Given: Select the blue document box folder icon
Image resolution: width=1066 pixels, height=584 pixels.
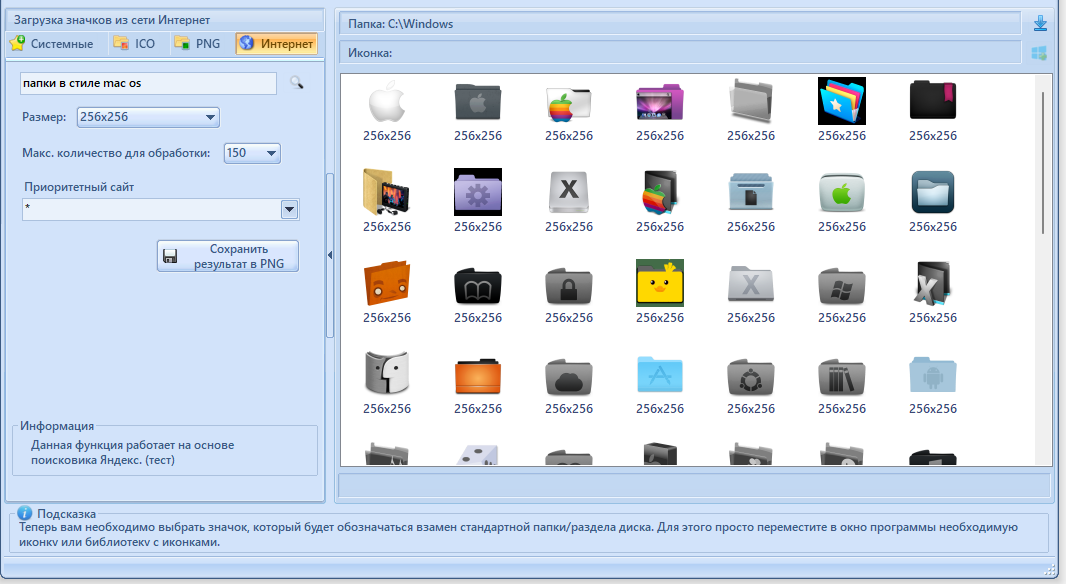Looking at the screenshot, I should 751,192.
